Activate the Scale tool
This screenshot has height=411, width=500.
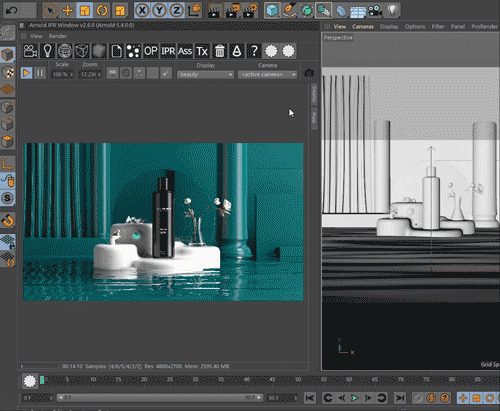click(x=85, y=11)
